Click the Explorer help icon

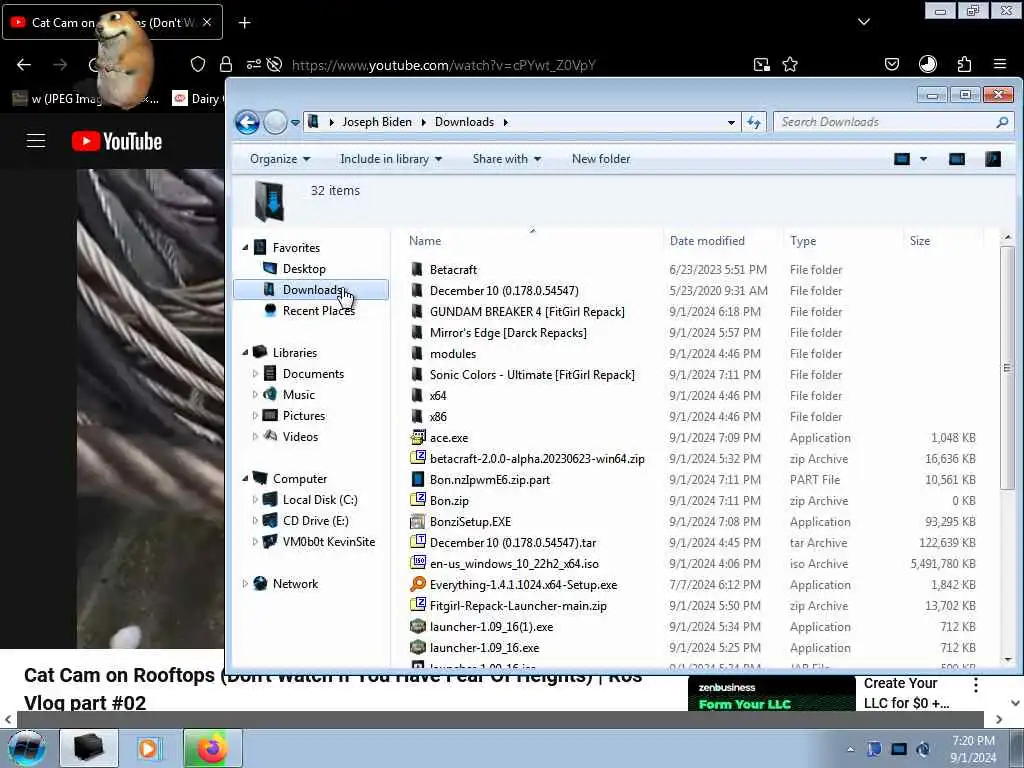pos(993,159)
